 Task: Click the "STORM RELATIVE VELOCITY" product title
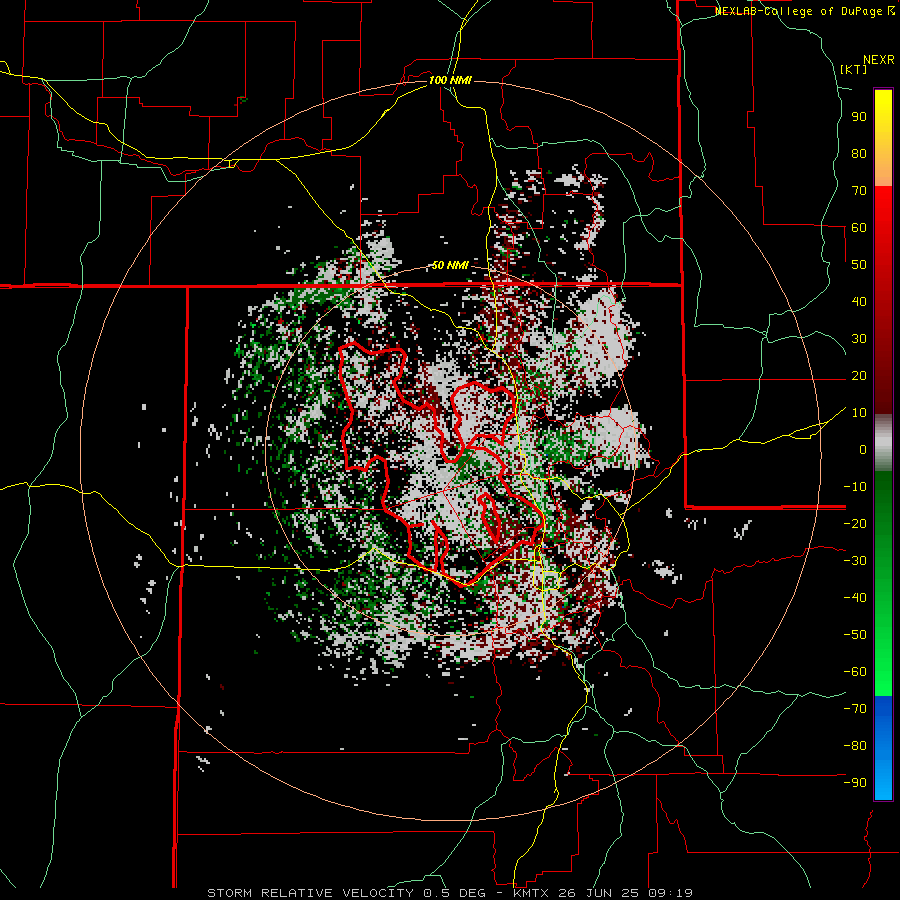310,893
